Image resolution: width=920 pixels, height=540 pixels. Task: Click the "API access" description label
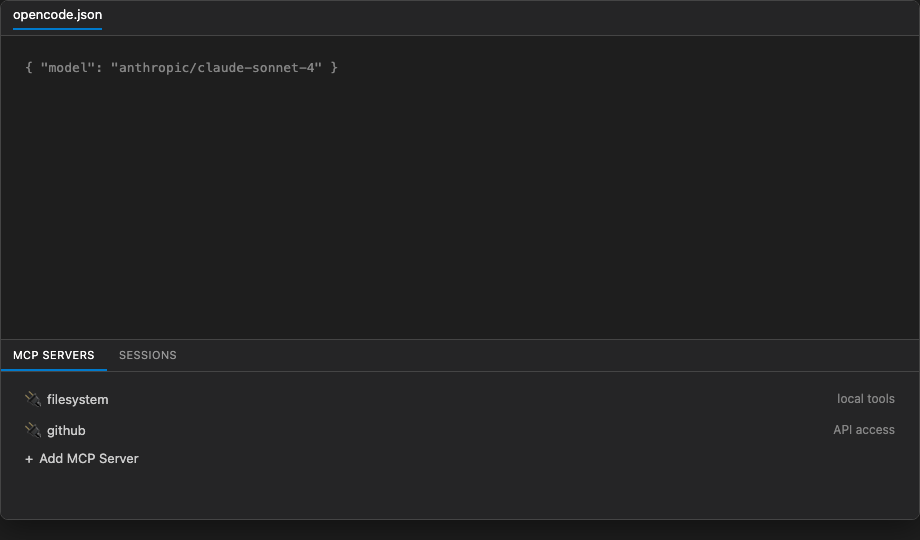point(864,430)
